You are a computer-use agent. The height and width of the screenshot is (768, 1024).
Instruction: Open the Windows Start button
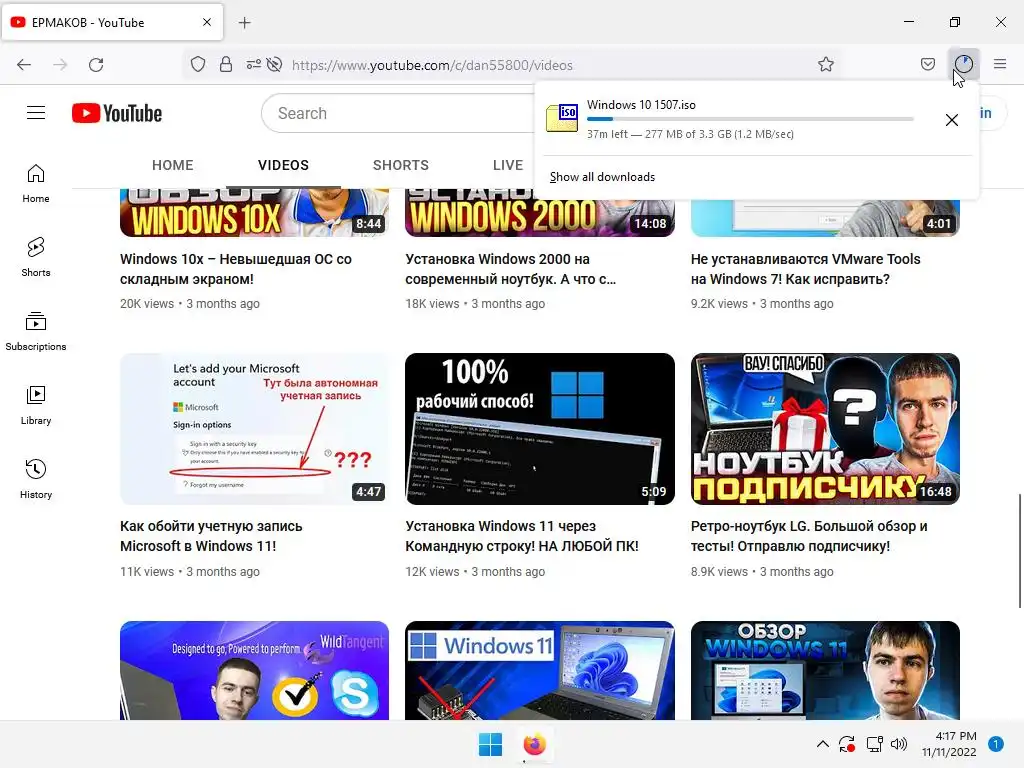click(490, 744)
